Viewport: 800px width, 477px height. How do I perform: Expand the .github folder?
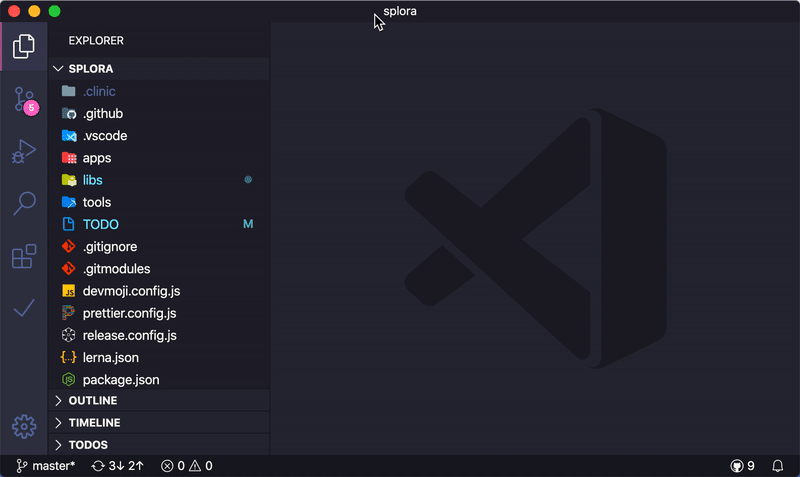pos(159,113)
